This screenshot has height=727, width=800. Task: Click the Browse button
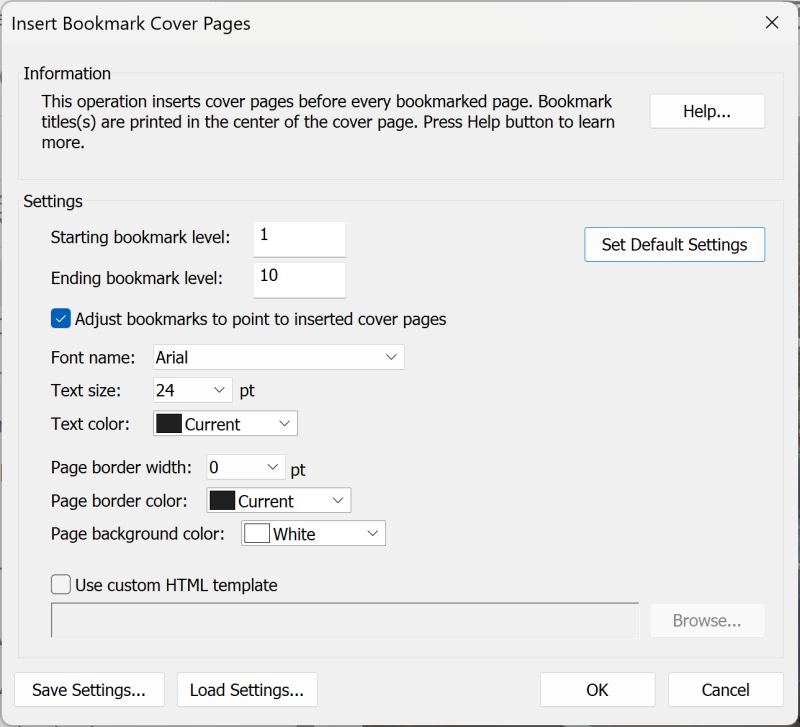click(707, 620)
